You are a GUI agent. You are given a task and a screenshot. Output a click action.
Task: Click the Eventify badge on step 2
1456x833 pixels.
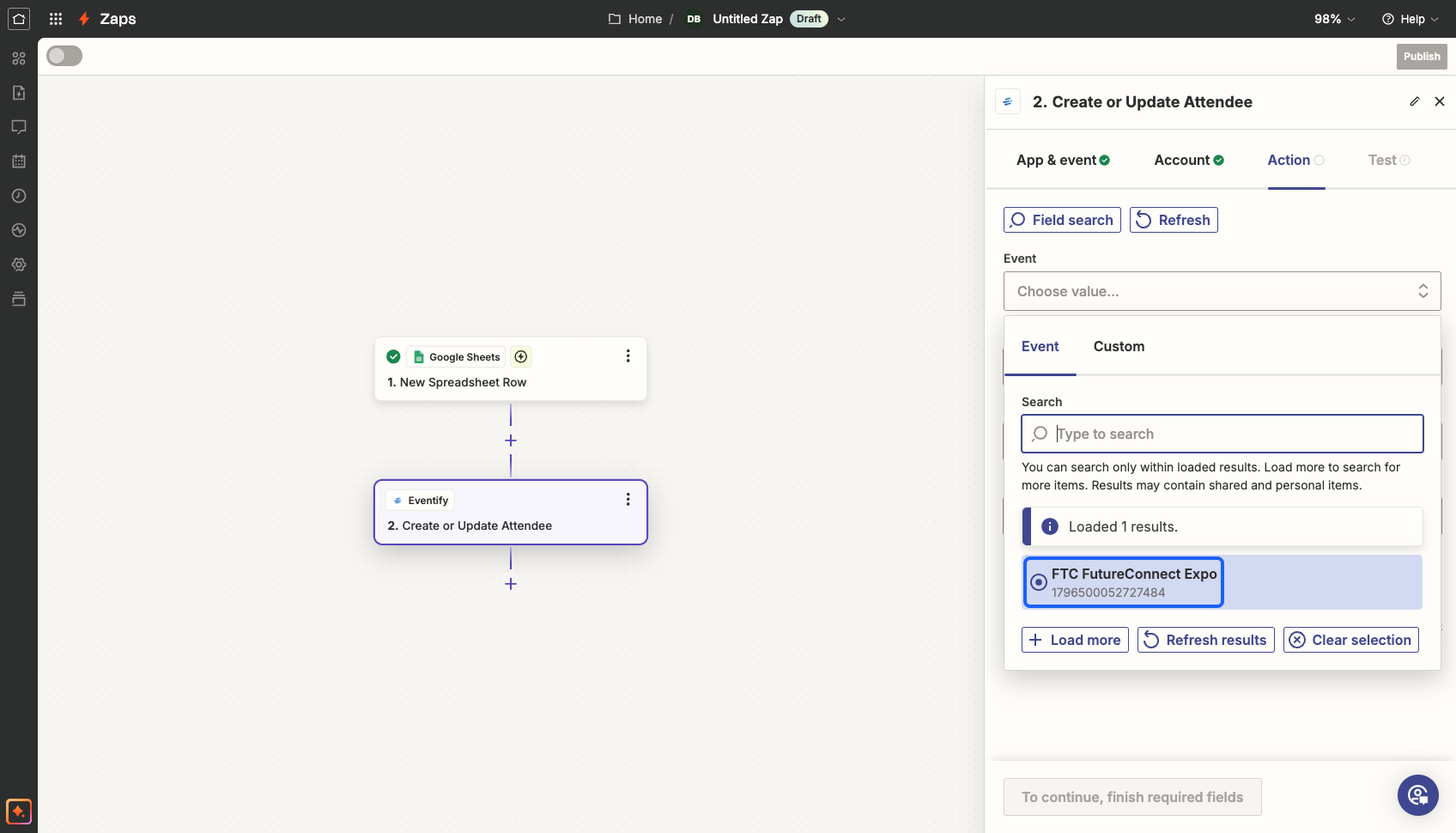pos(421,501)
